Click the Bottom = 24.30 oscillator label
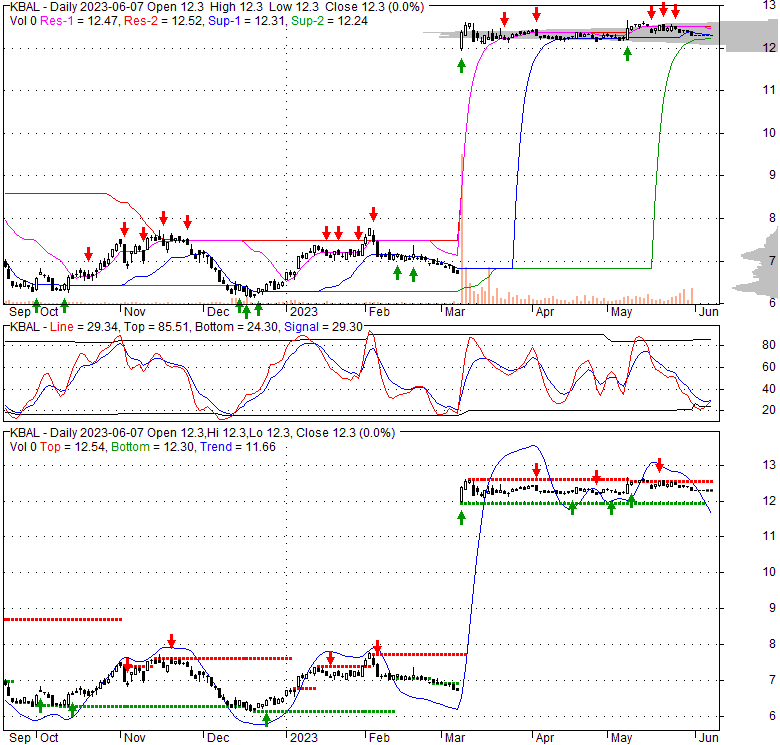The width and height of the screenshot is (780, 745). 236,327
